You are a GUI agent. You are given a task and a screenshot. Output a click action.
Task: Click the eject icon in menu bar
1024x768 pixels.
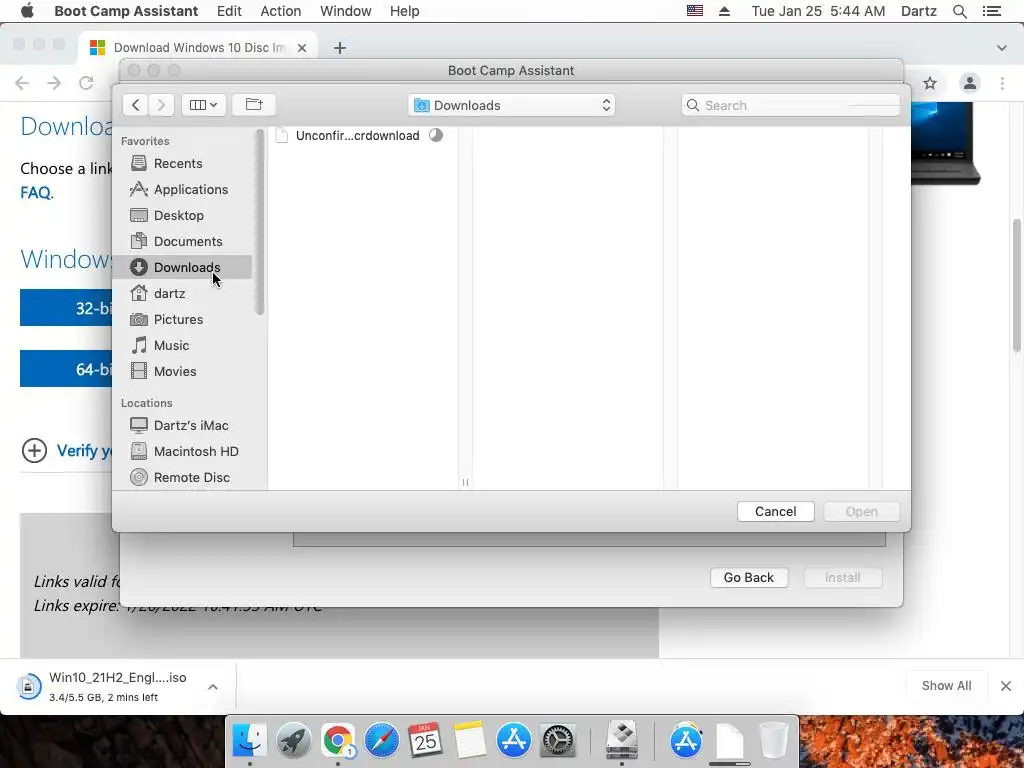pyautogui.click(x=724, y=11)
